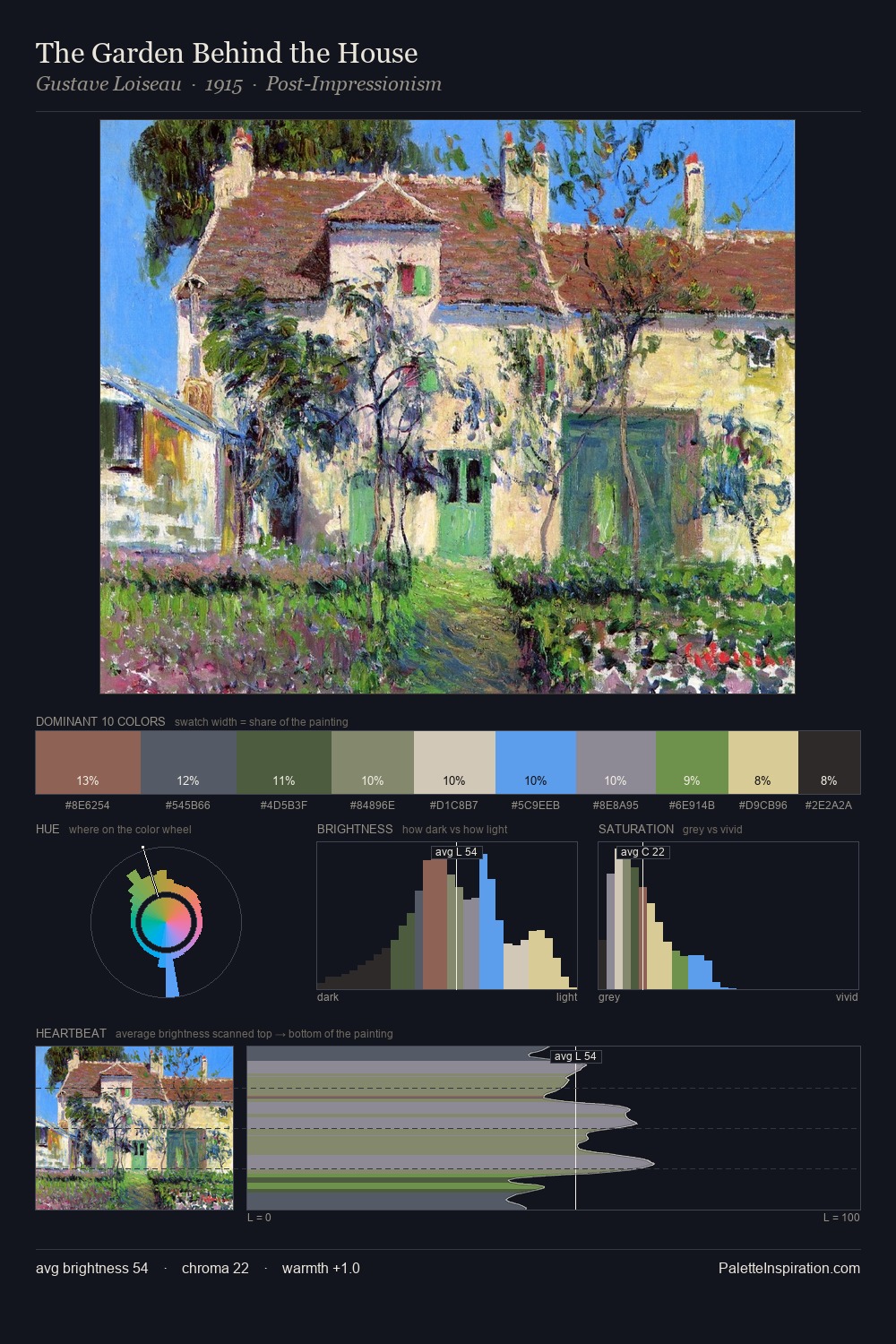Pick the grey #8E8A95 swatch
This screenshot has width=896, height=1344.
pos(616,762)
